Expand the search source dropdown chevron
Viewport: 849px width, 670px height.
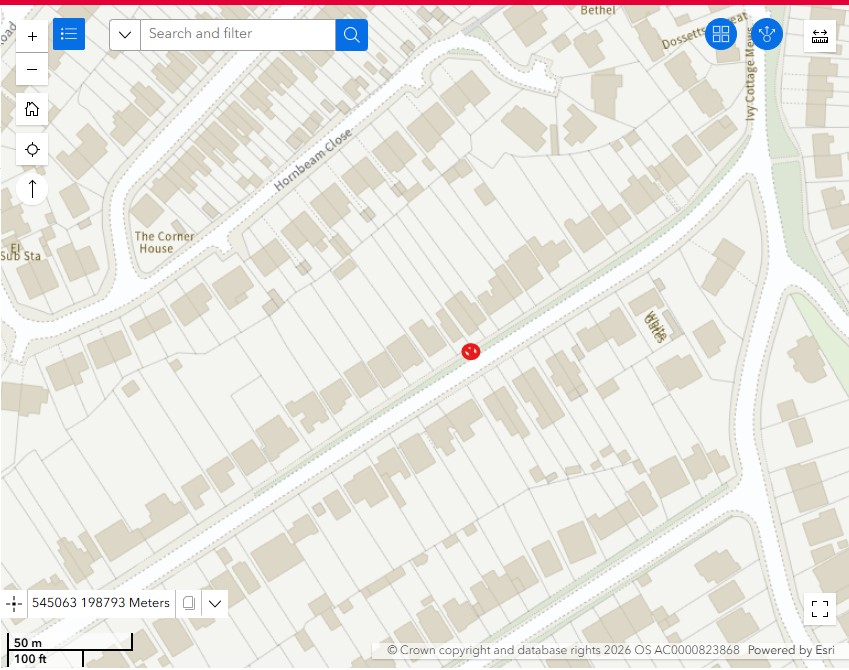pyautogui.click(x=125, y=35)
